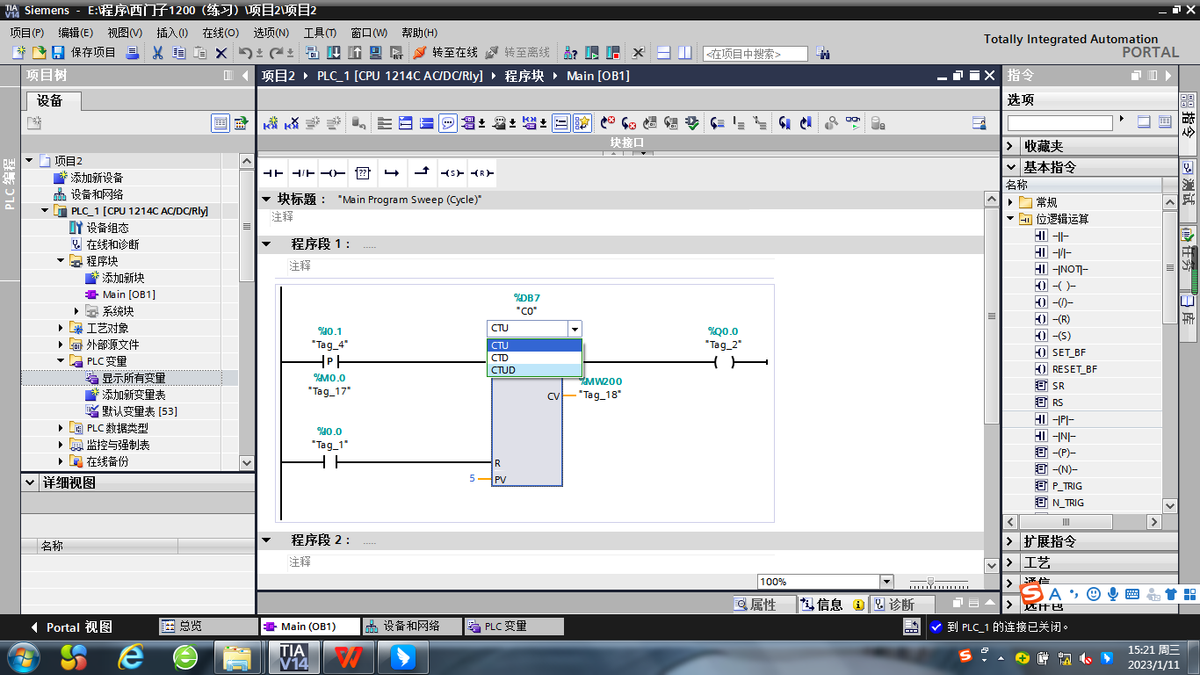Viewport: 1200px width, 675px height.
Task: Open the 在线(O) menu
Action: tap(220, 33)
